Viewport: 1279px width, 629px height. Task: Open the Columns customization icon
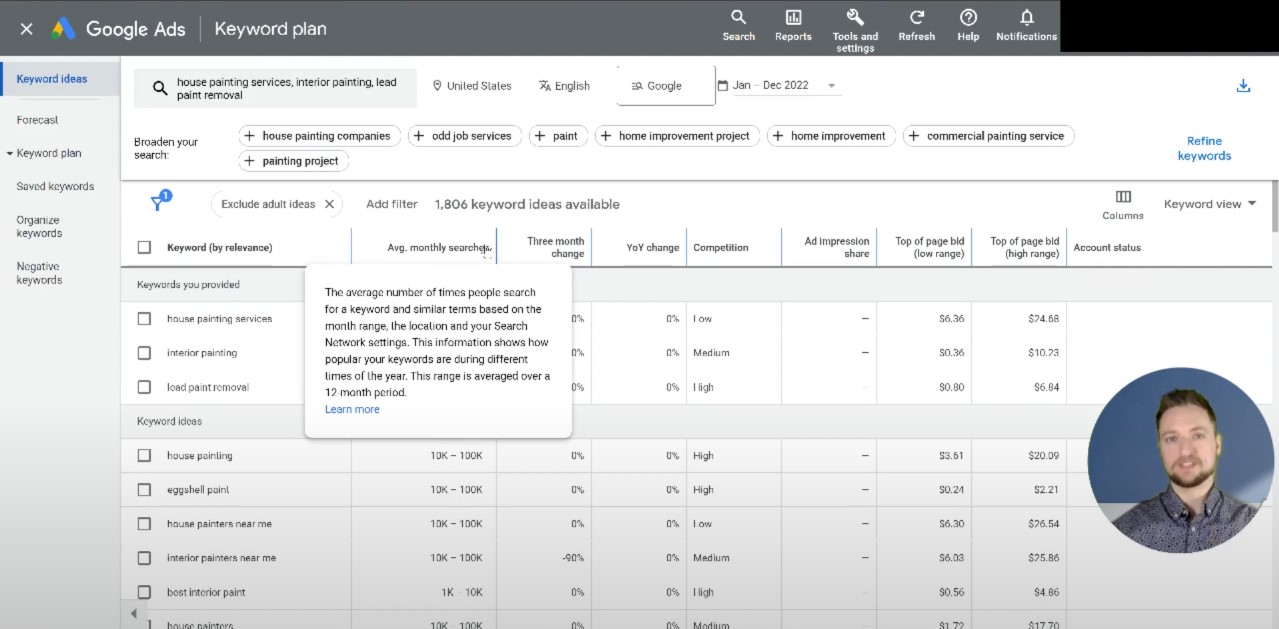[1123, 203]
